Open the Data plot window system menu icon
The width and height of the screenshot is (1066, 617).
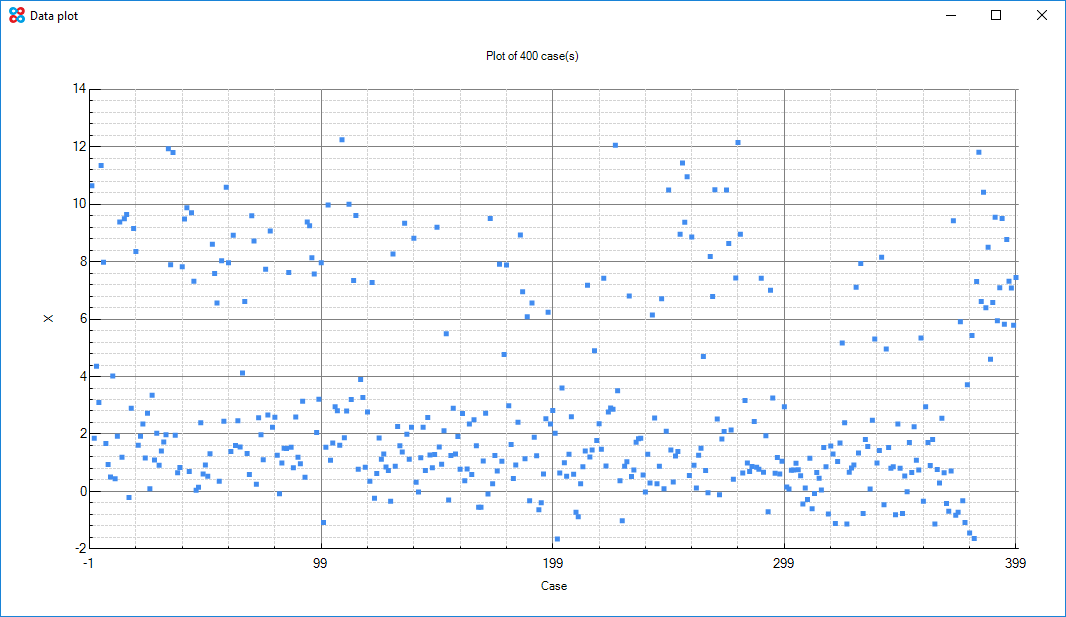(14, 15)
